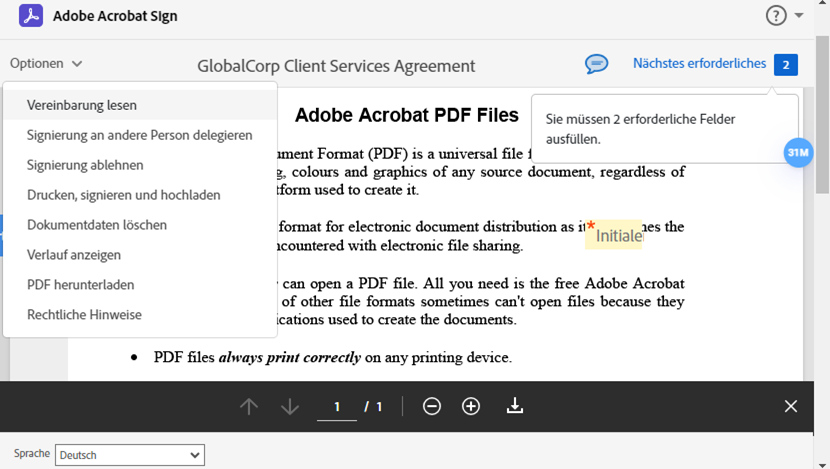The height and width of the screenshot is (469, 830).
Task: Click the blue 31M avatar badge
Action: click(x=798, y=152)
